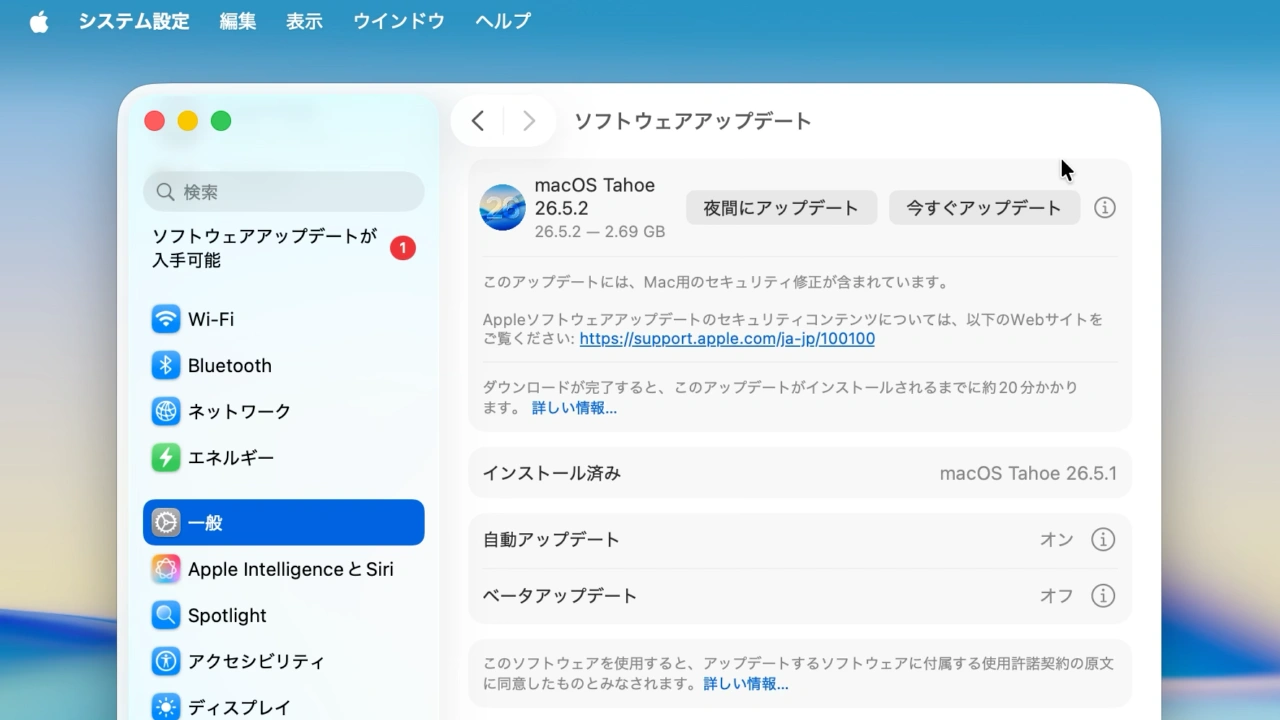Open the 編集 menu
Screen dimensions: 1280x720
[238, 21]
